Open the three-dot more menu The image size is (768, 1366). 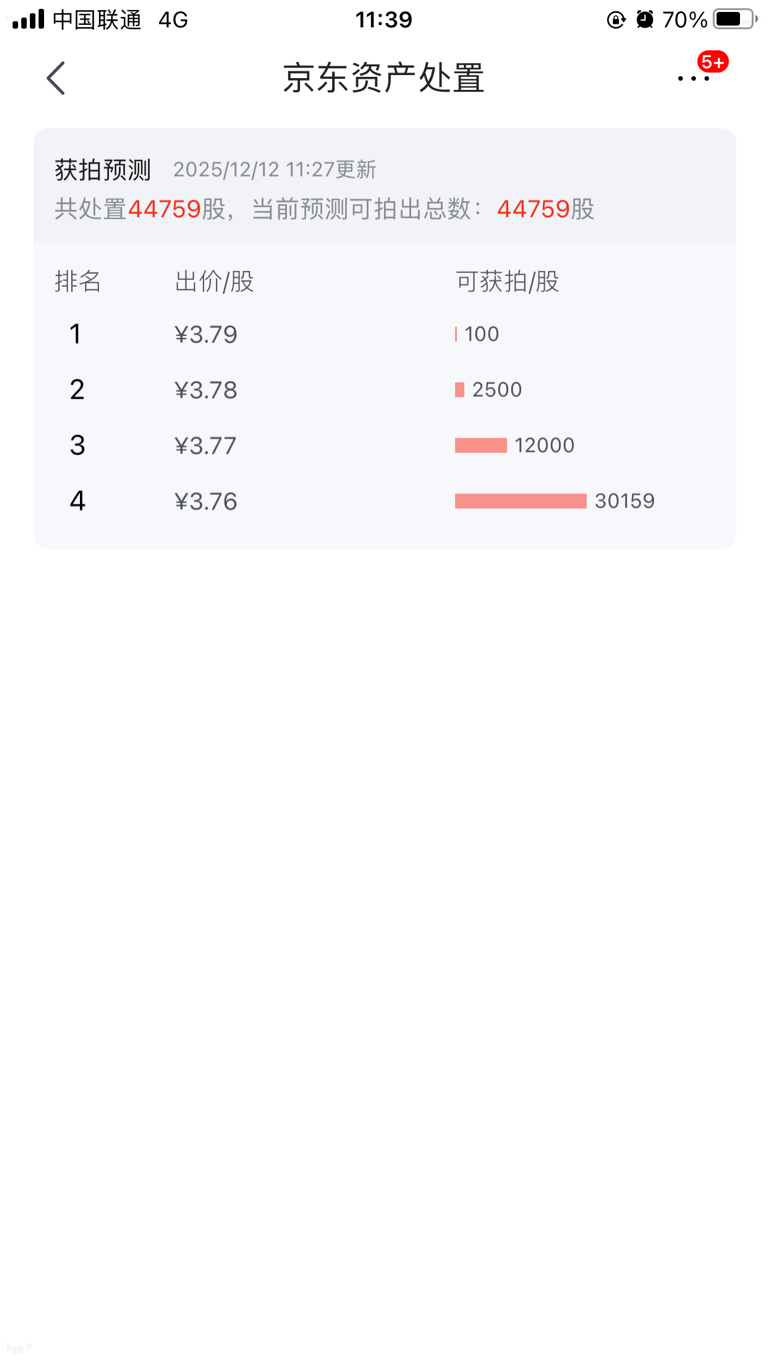click(x=693, y=78)
